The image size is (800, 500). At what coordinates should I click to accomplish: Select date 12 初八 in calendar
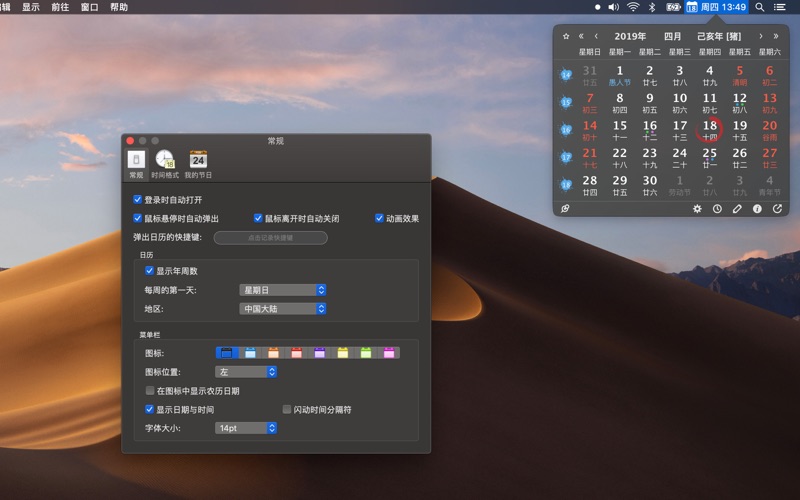pyautogui.click(x=740, y=103)
